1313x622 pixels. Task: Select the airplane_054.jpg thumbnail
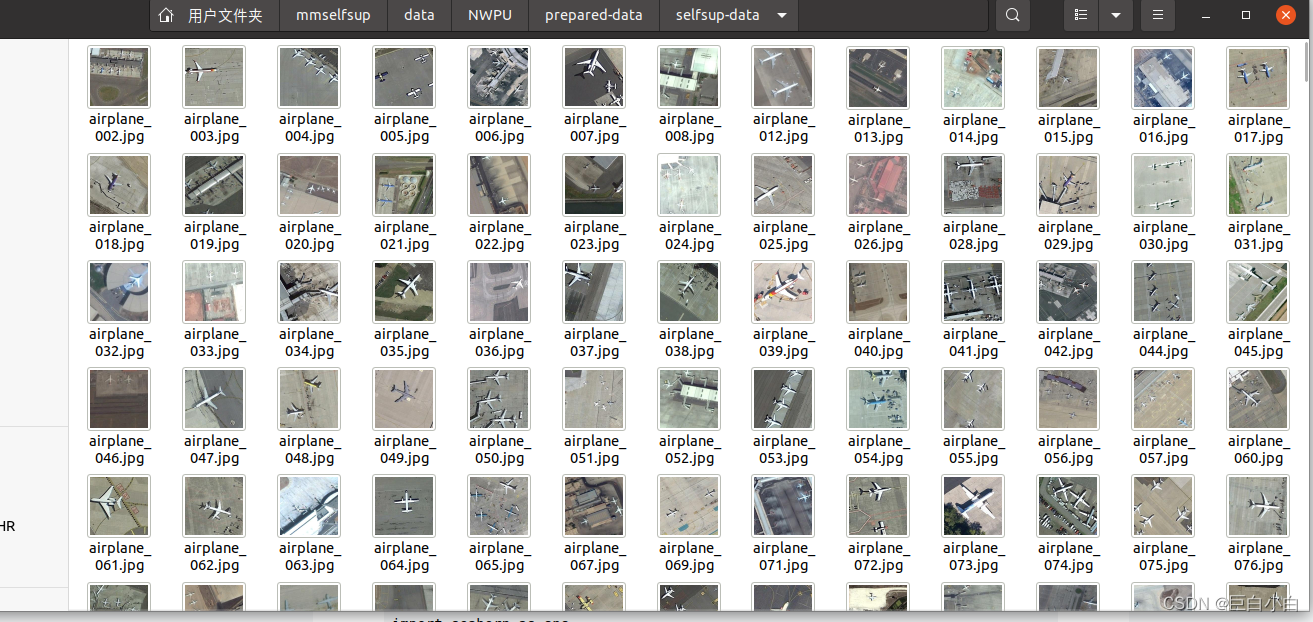point(878,398)
